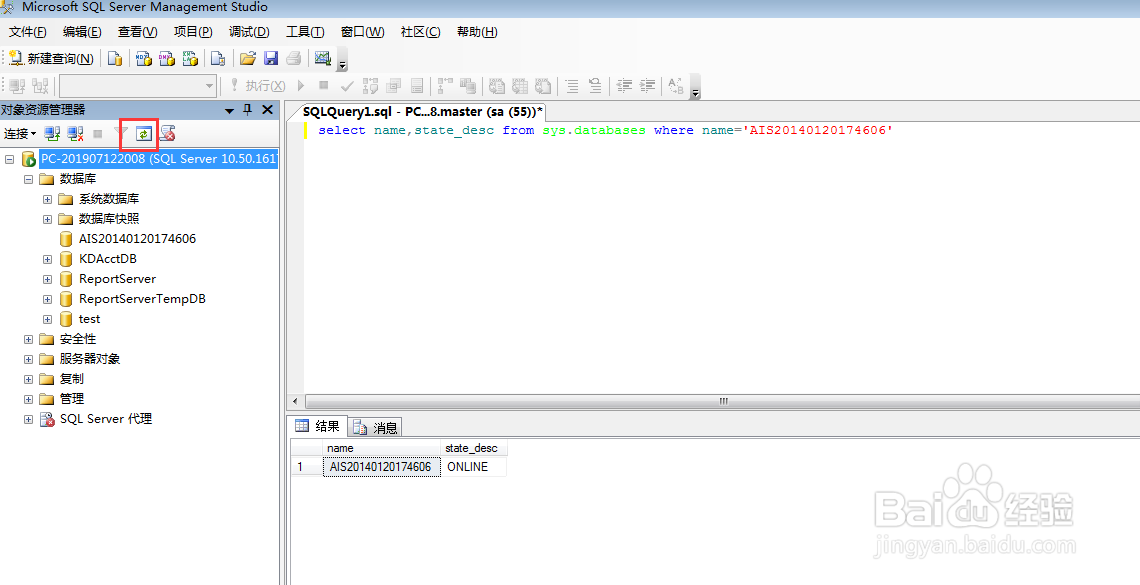
Task: Switch to the 结果 results tab
Action: coord(318,427)
